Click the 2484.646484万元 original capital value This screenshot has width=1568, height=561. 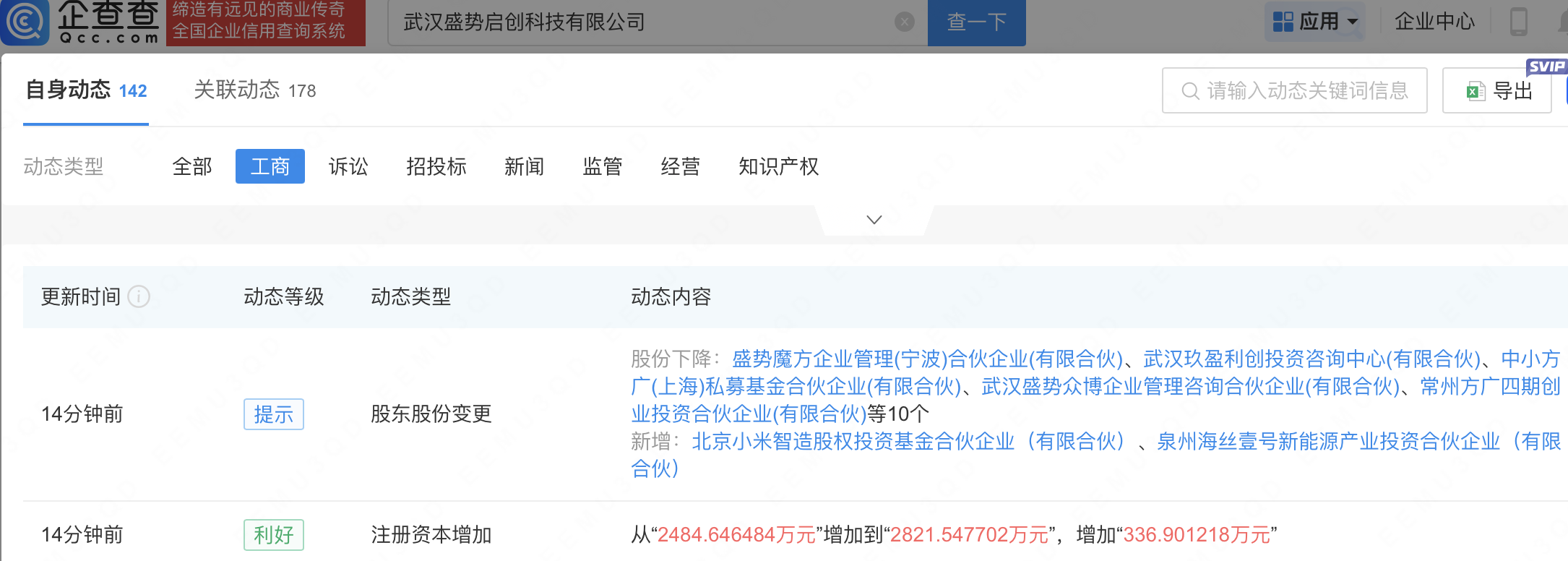pyautogui.click(x=736, y=535)
